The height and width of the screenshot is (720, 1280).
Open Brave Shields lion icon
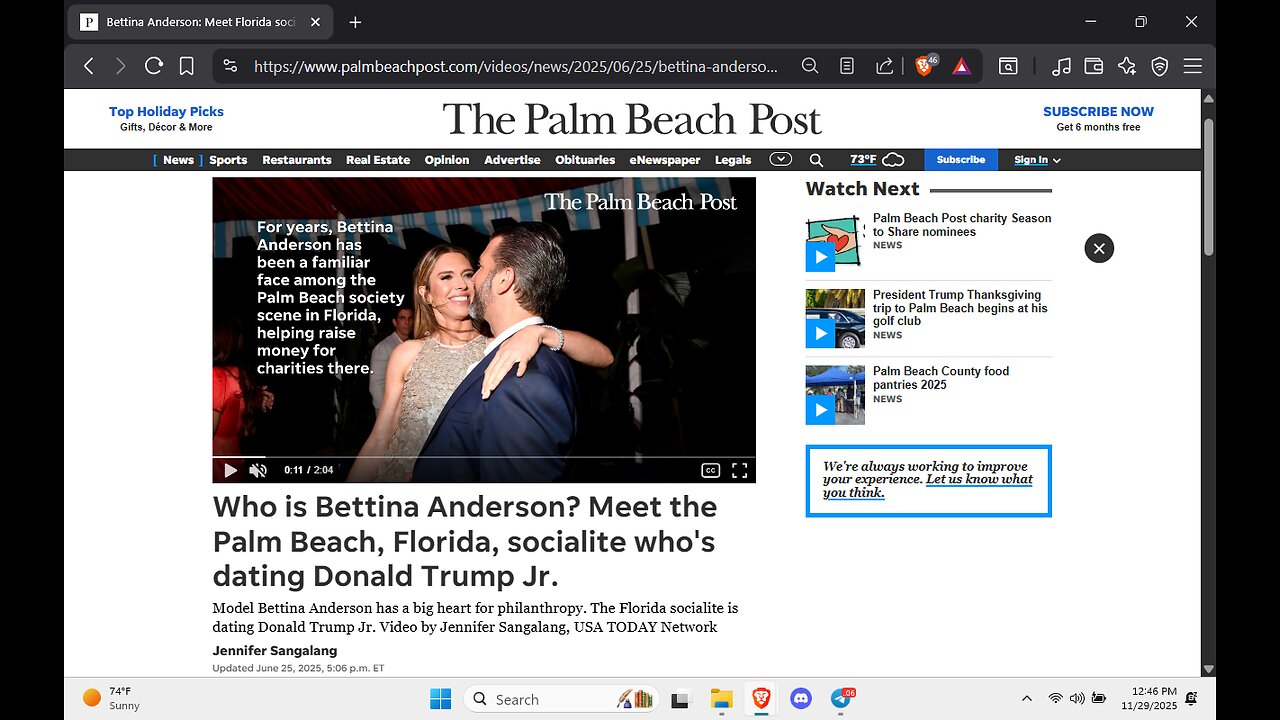click(925, 66)
